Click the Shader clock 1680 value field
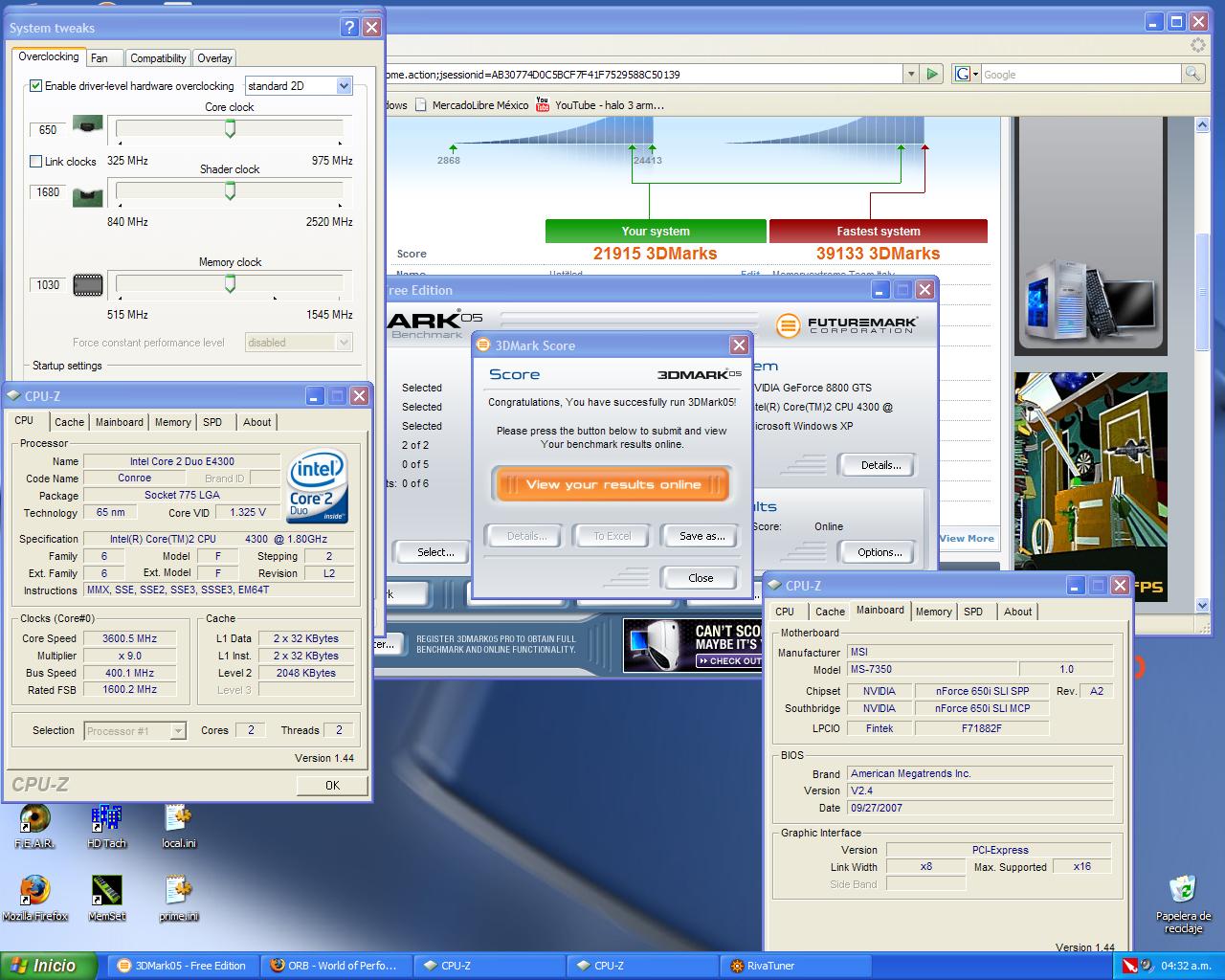Screen dimensions: 1225x980 (x=48, y=191)
